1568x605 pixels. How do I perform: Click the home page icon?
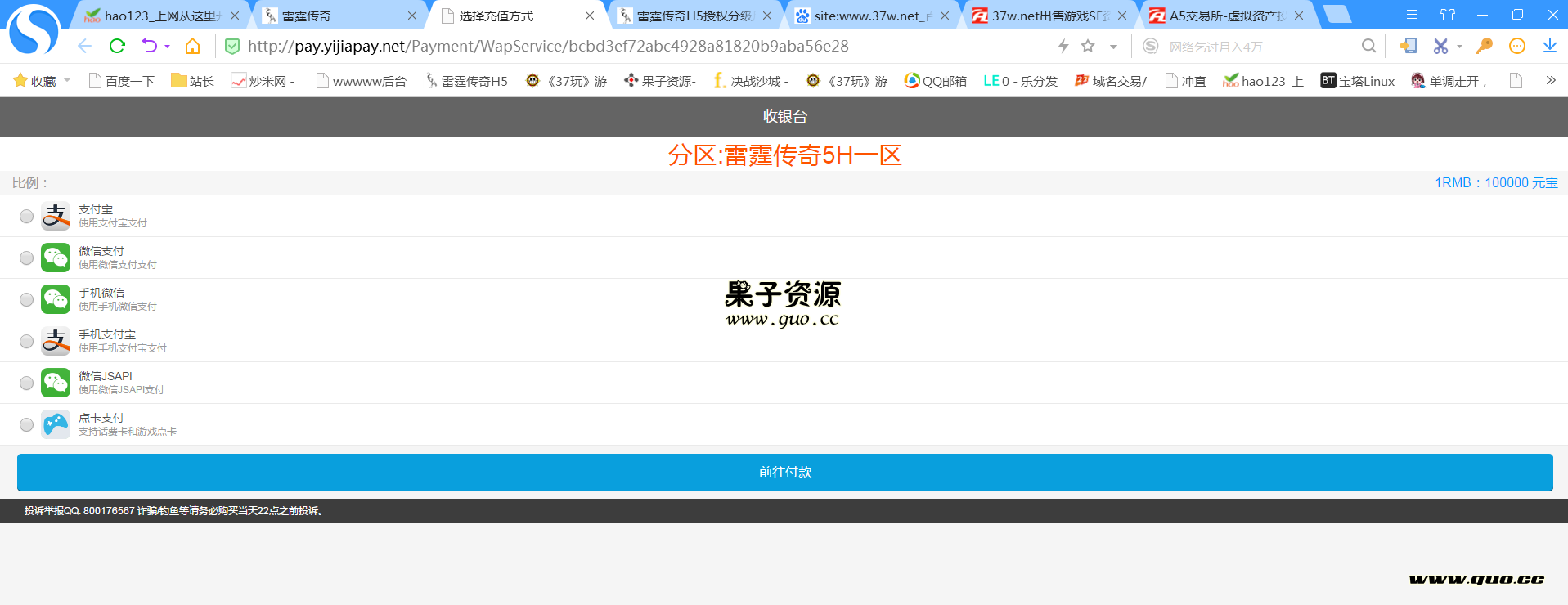pos(192,46)
